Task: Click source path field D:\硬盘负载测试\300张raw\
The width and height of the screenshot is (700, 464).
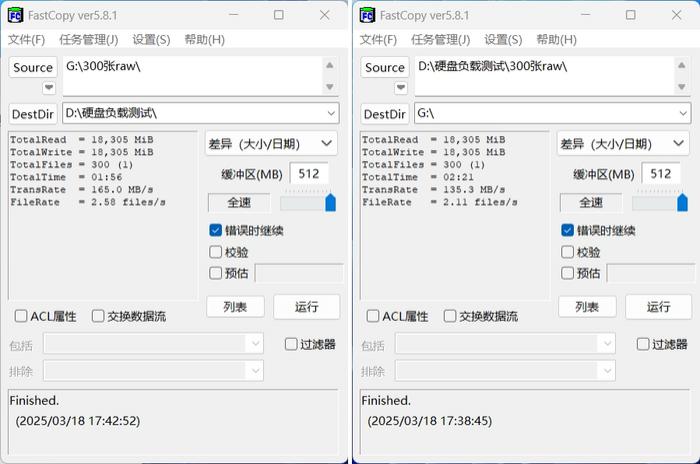Action: coord(545,75)
